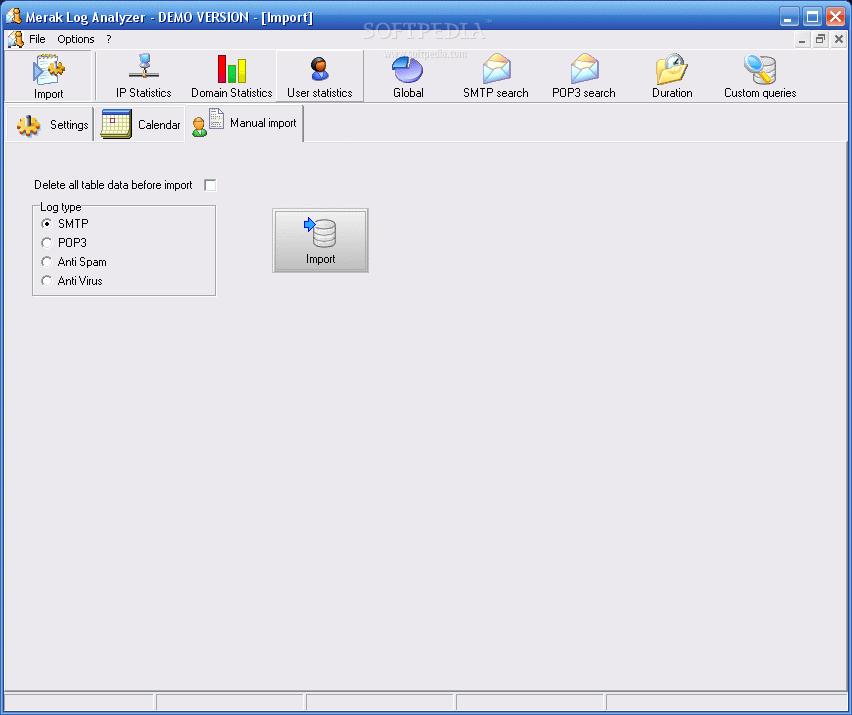Switch to the Calendar tab
Image resolution: width=852 pixels, height=715 pixels.
point(140,125)
